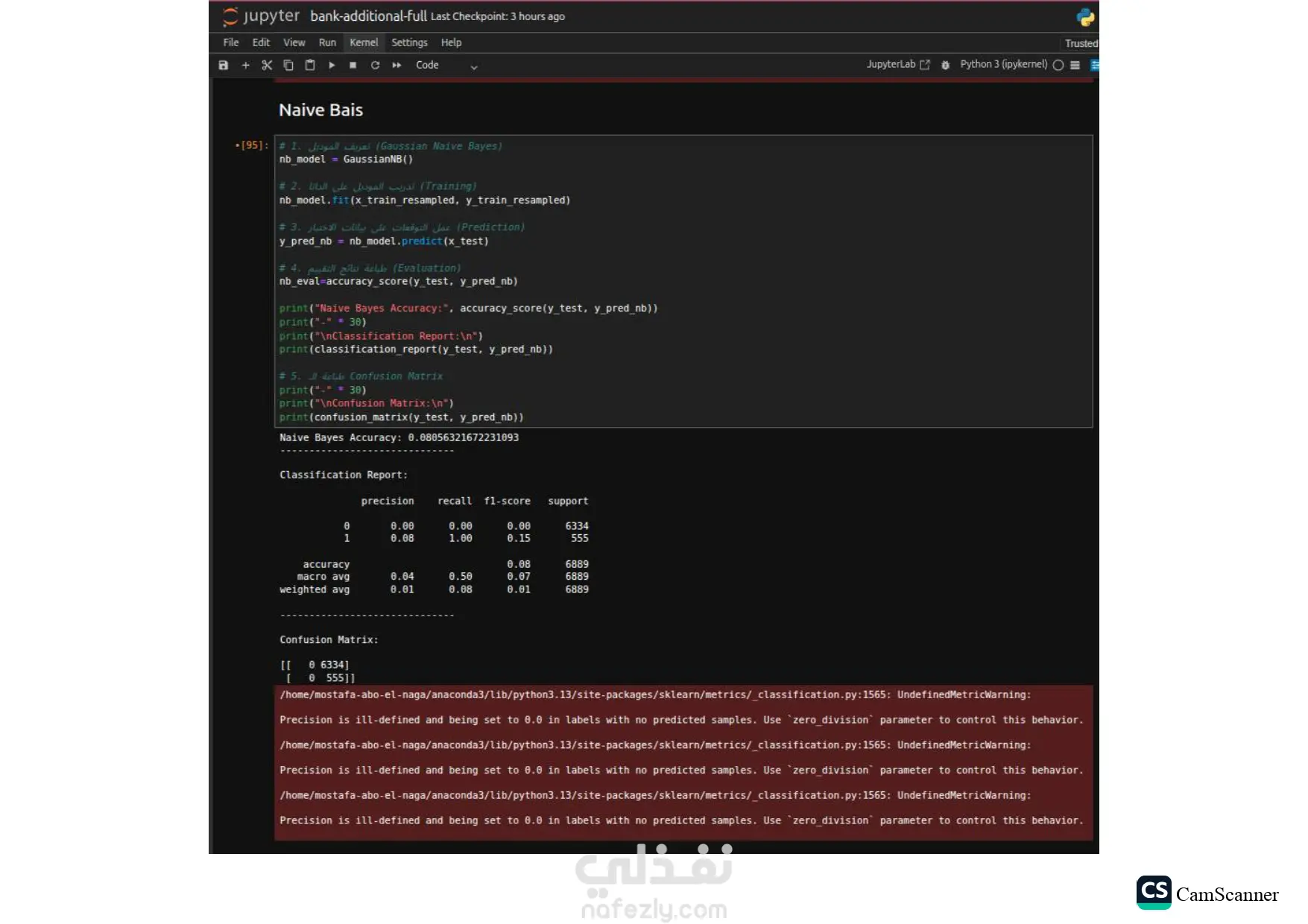The width and height of the screenshot is (1308, 924).
Task: Click the Classification Report: output label
Action: pos(344,475)
